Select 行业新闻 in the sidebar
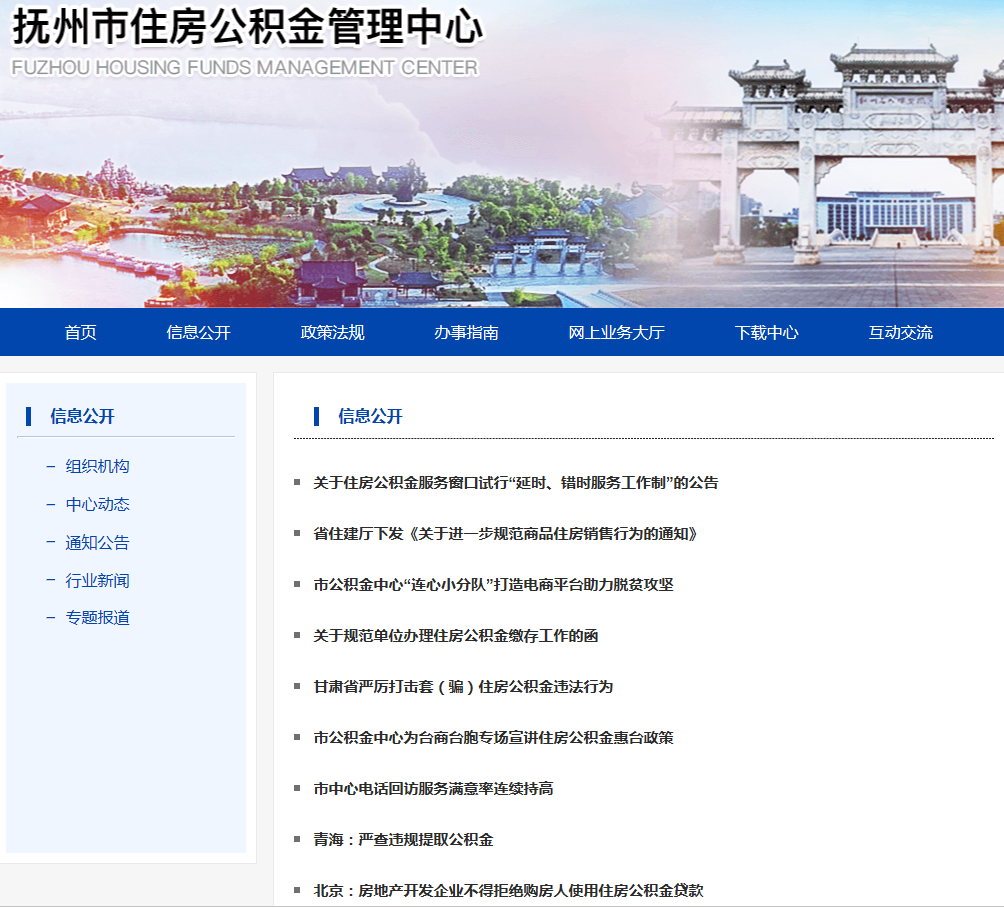1004x908 pixels. tap(97, 581)
